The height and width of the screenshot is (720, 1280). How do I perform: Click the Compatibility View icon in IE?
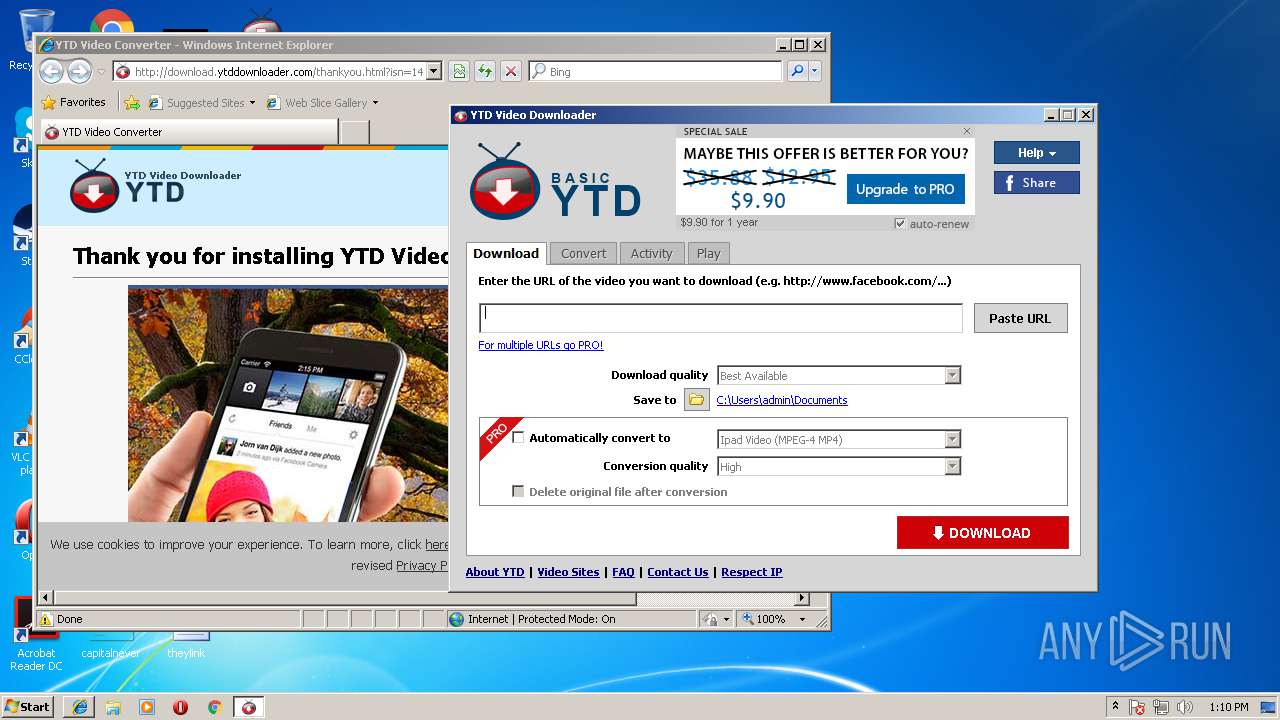click(x=459, y=71)
